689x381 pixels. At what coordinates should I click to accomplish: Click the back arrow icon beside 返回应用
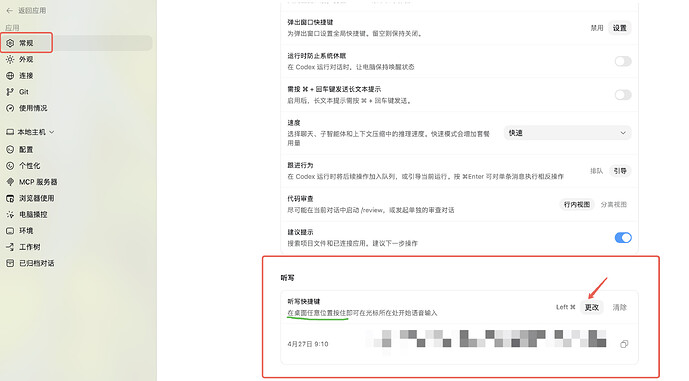click(x=10, y=11)
